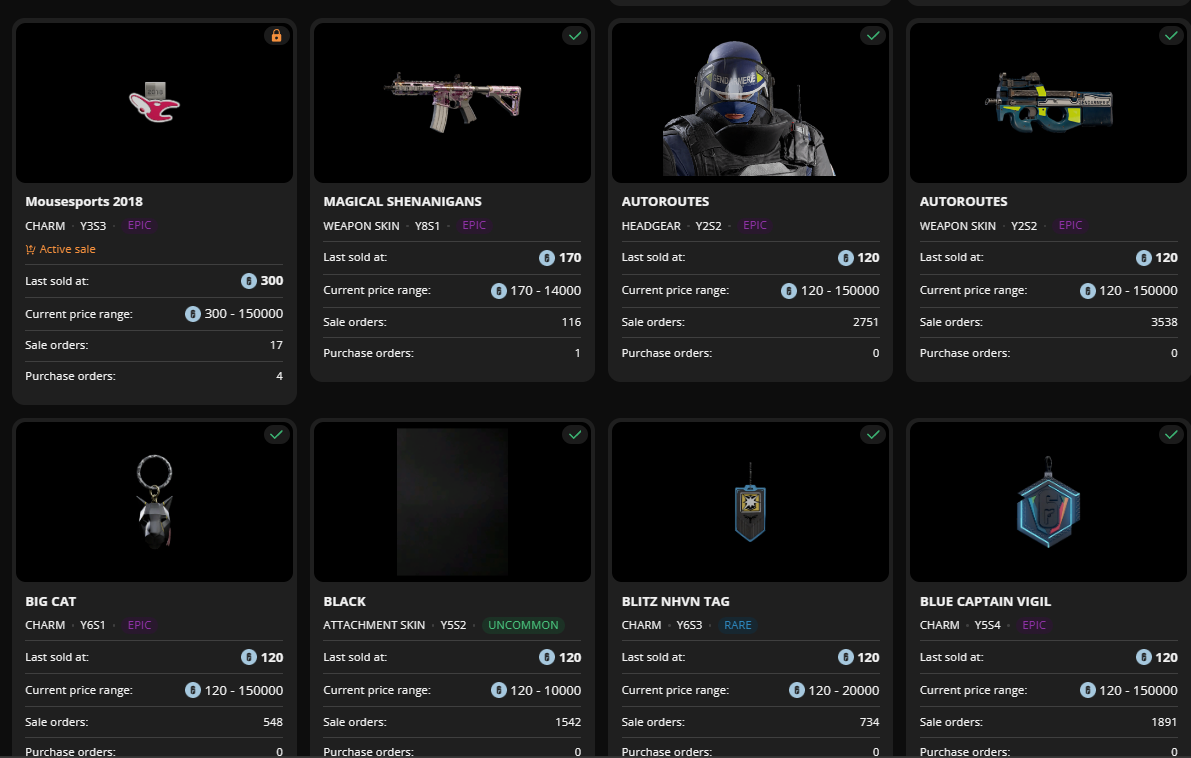This screenshot has height=758, width=1191.
Task: Click the checkmark on Black attachment skin card
Action: click(x=575, y=435)
